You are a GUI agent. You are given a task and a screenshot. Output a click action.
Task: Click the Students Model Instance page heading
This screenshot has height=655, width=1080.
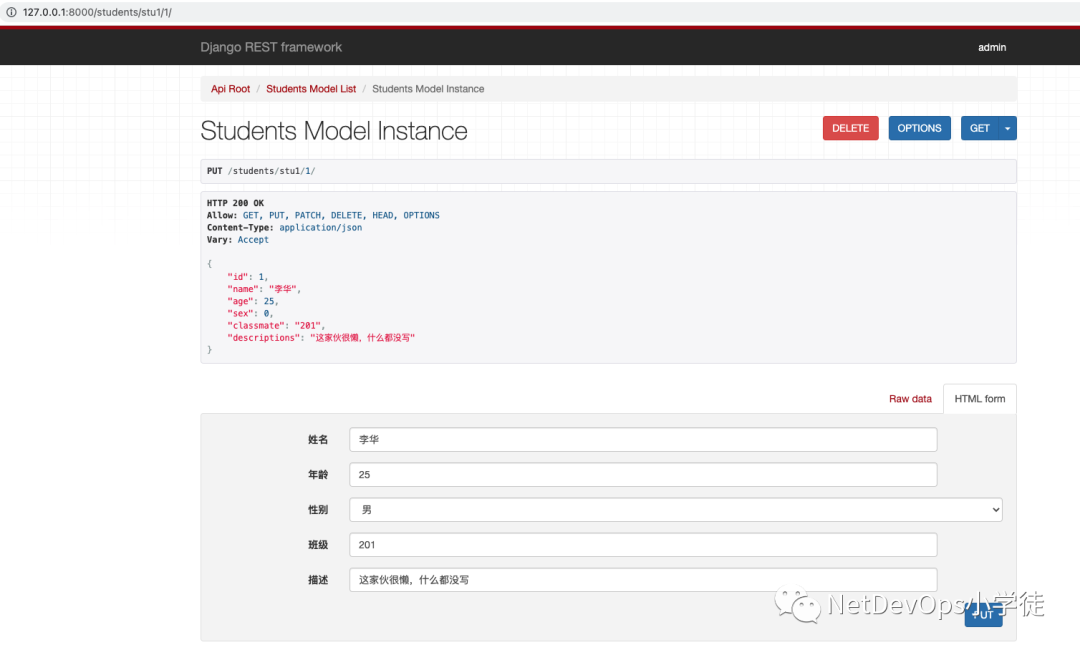pyautogui.click(x=334, y=131)
